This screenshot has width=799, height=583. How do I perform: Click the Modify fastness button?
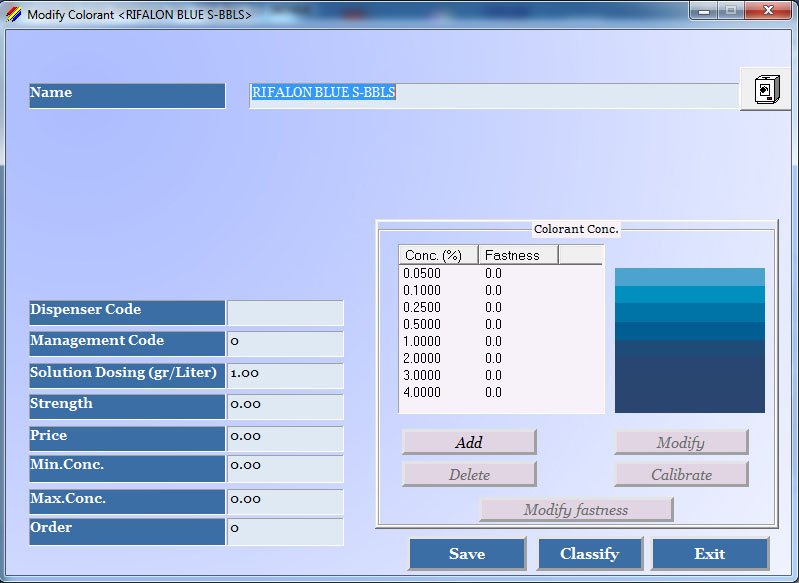576,509
